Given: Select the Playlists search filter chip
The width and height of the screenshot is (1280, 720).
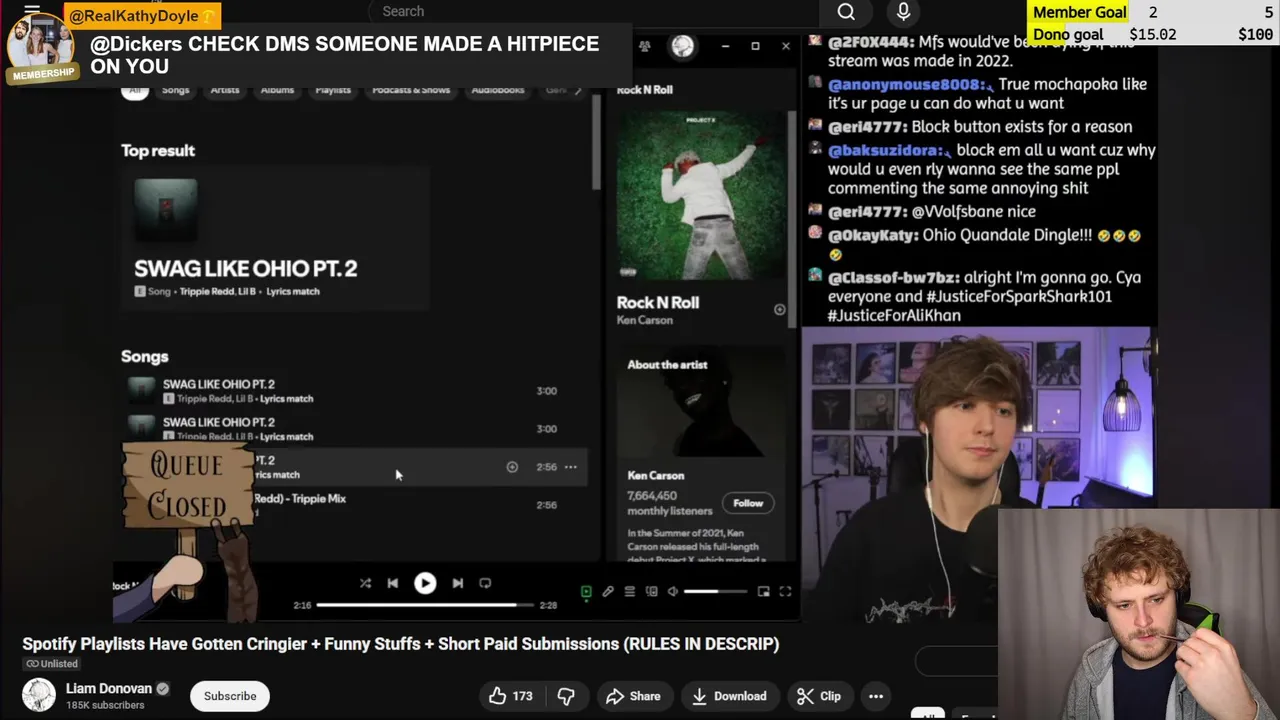Looking at the screenshot, I should (333, 90).
